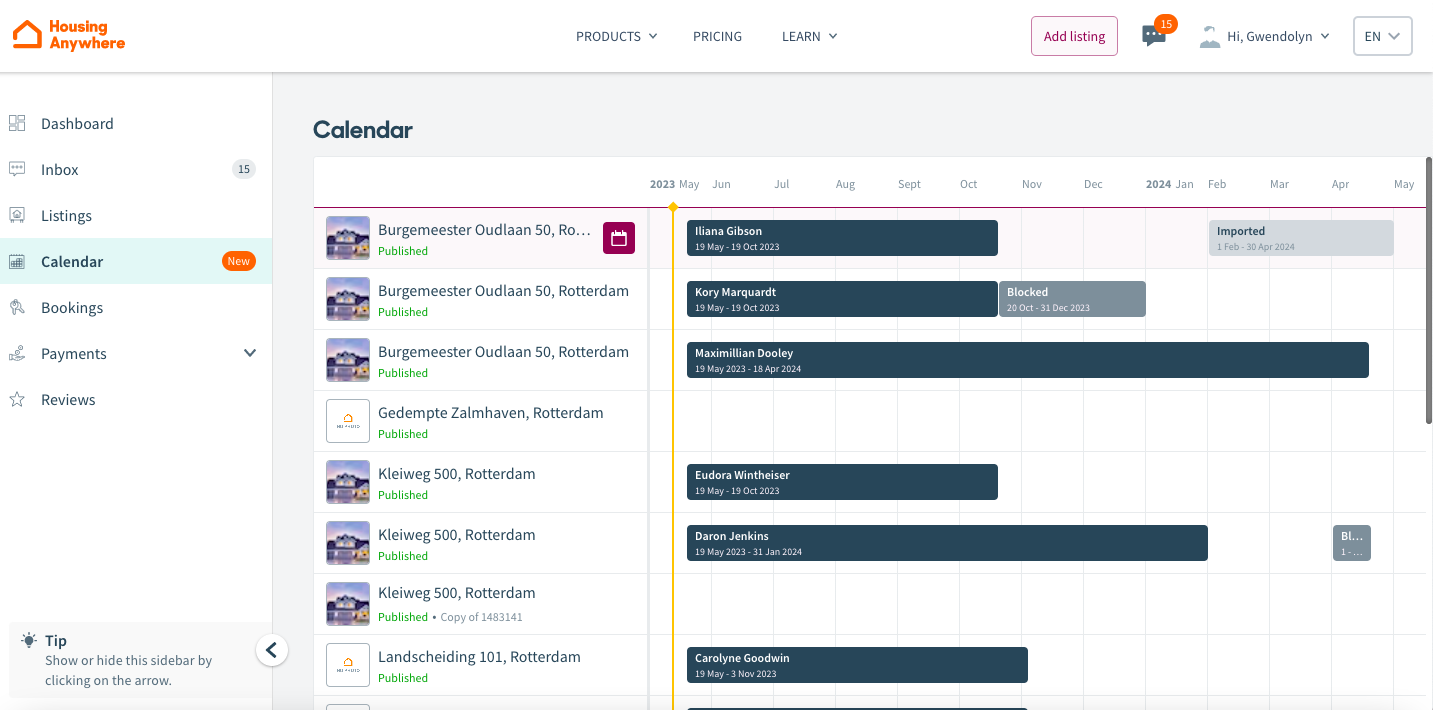
Task: Open the Bookings section
Action: (x=70, y=307)
